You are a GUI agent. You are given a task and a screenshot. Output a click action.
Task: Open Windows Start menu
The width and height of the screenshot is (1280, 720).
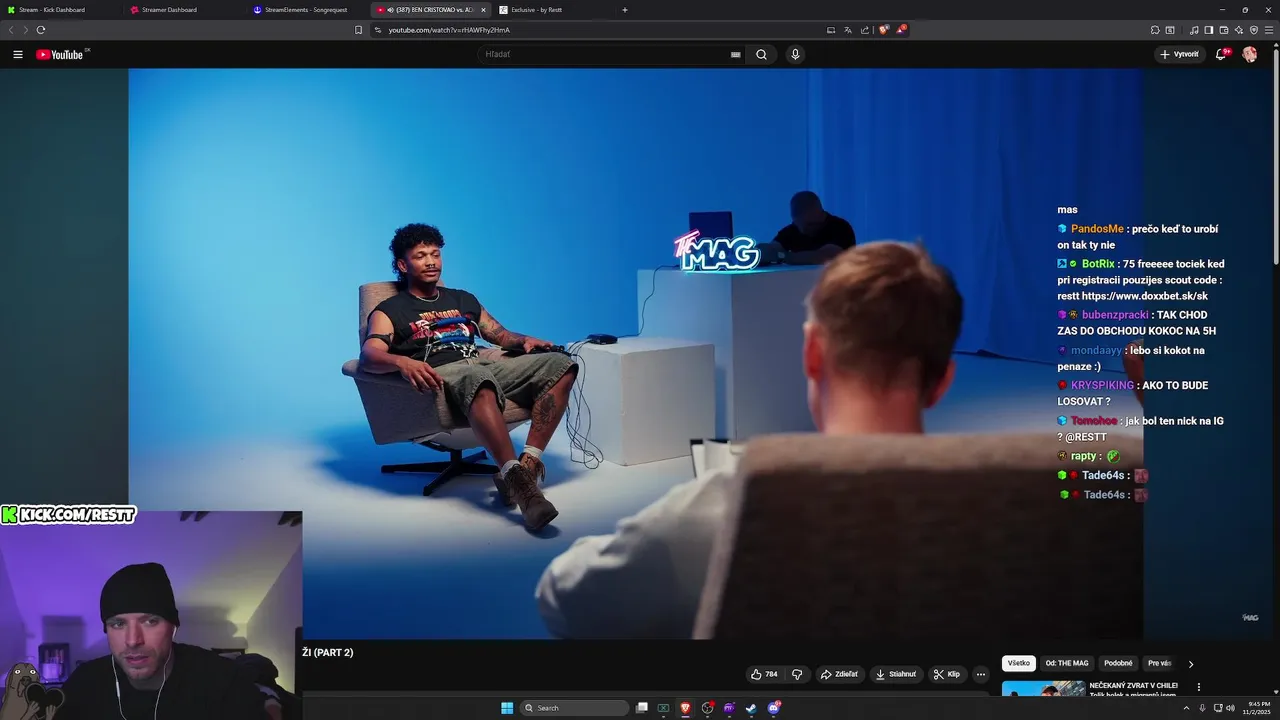[507, 708]
